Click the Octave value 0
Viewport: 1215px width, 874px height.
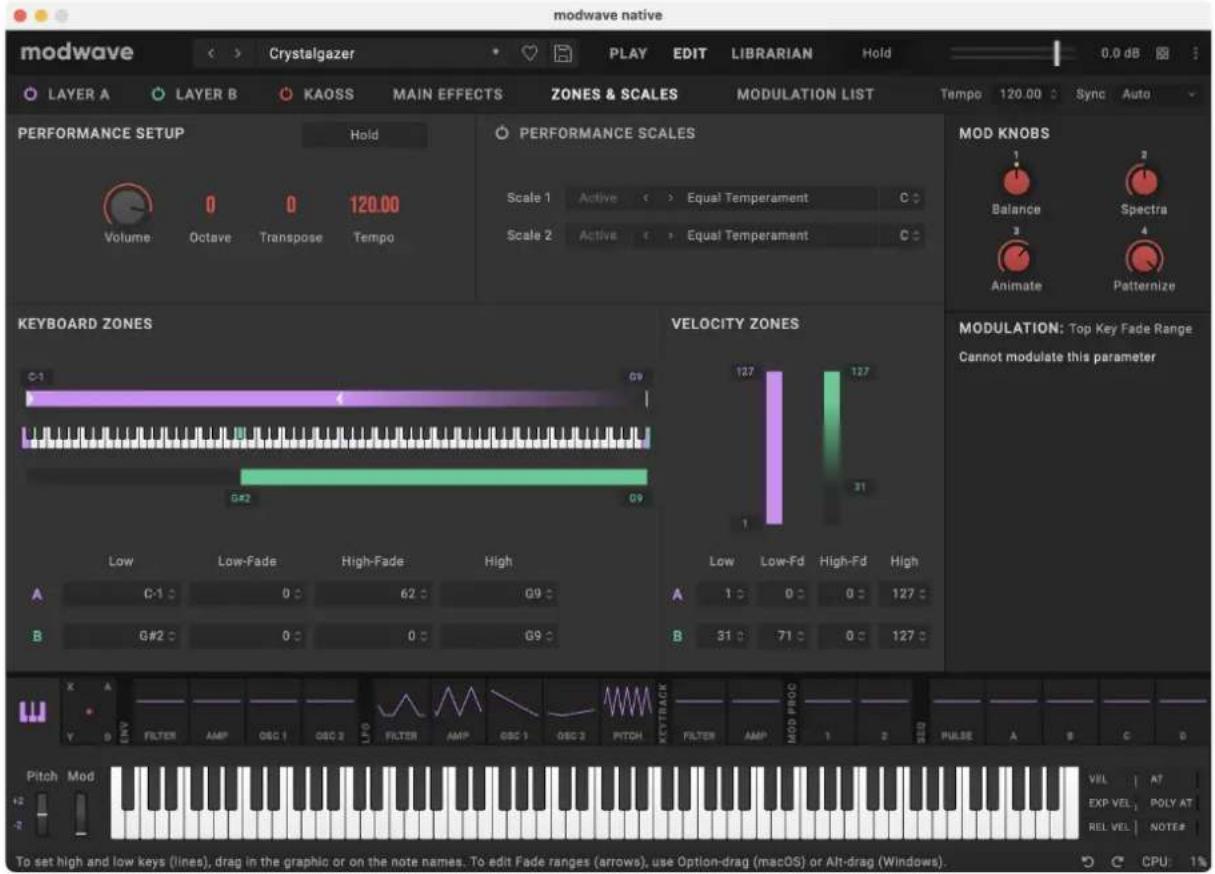(x=210, y=206)
